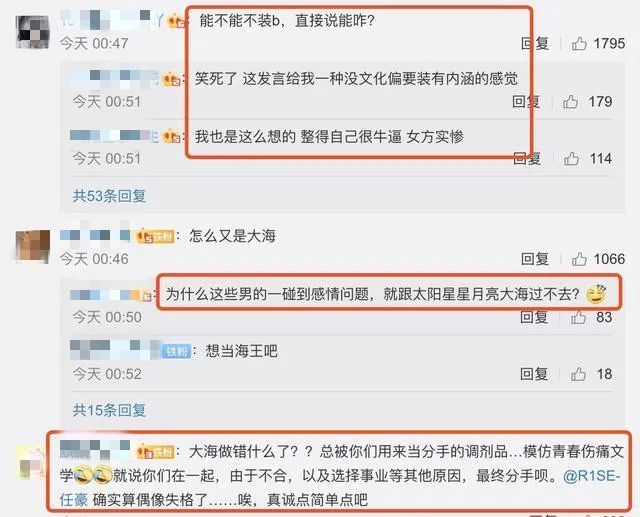The height and width of the screenshot is (517, 640).
Task: Expand the 共53条回复 reply thread
Action: click(x=109, y=196)
